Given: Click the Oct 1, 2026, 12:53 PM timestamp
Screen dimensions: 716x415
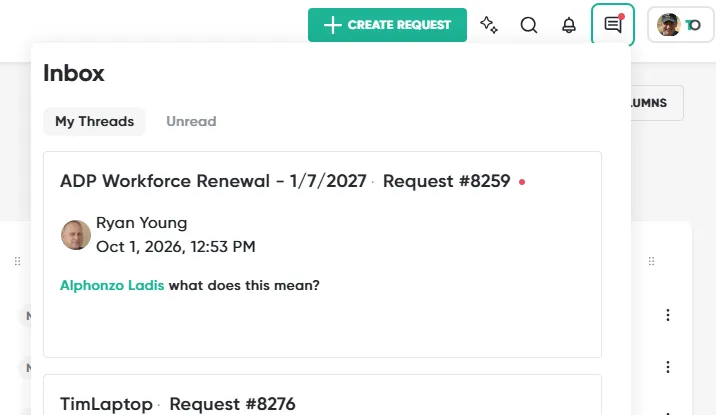Looking at the screenshot, I should coord(176,247).
